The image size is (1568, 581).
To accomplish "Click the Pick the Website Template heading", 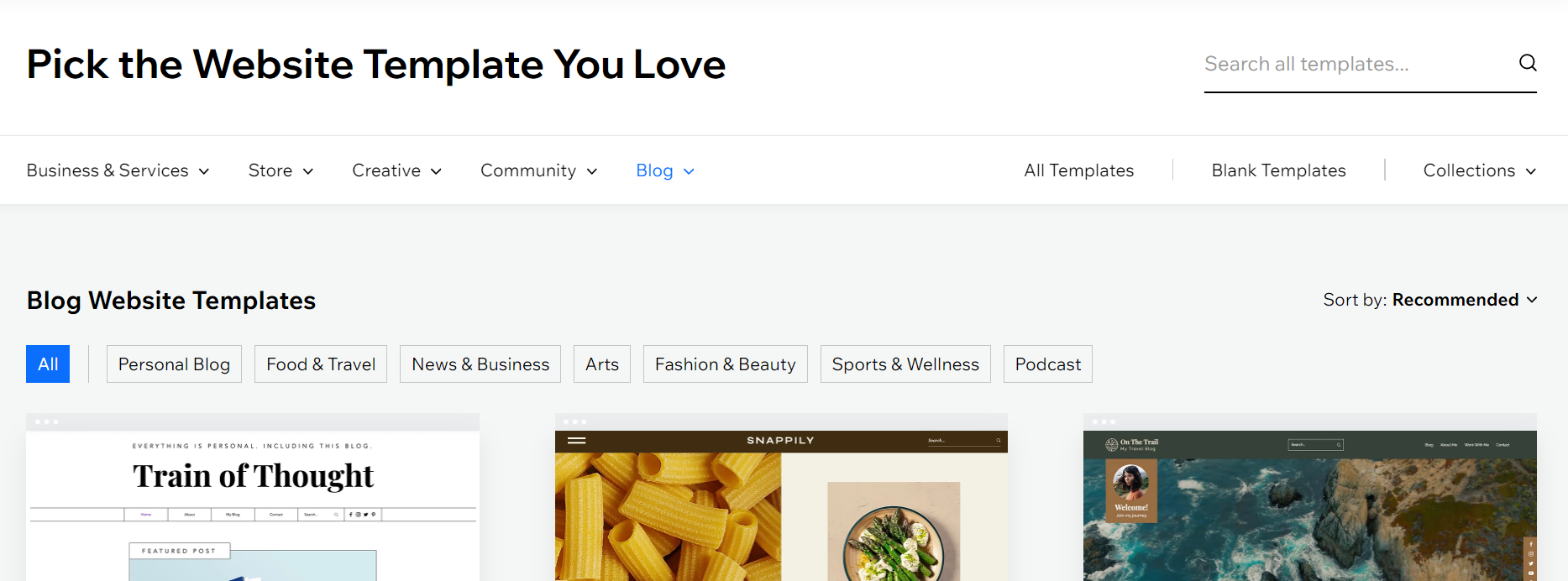I will pyautogui.click(x=376, y=65).
